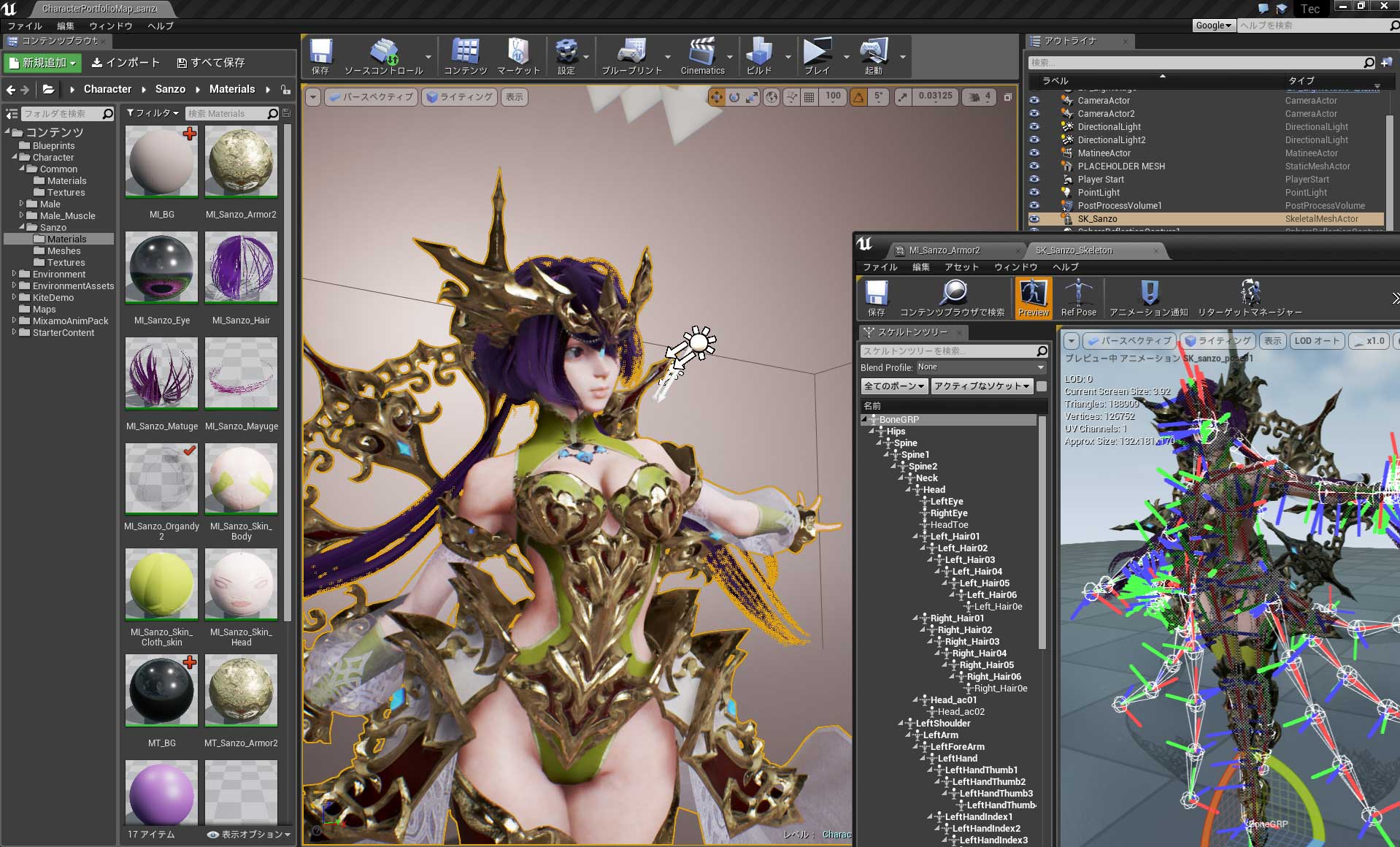This screenshot has width=1400, height=847.
Task: Open Animation Notifies (アニメーション通知) icon
Action: coord(1149,293)
